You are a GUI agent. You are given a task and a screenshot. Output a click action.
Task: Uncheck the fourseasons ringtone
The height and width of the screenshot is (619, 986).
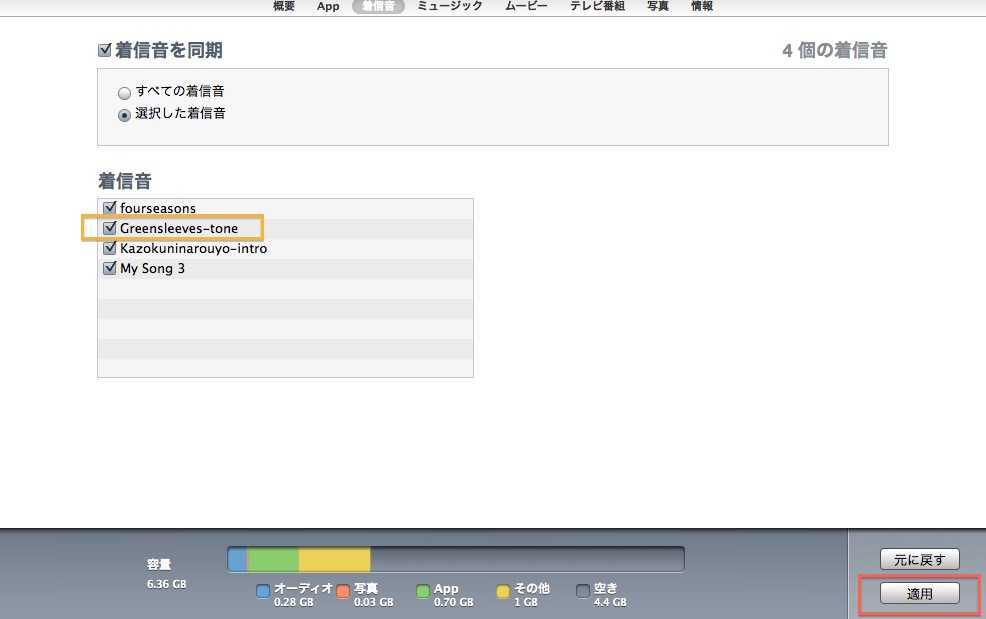(110, 208)
